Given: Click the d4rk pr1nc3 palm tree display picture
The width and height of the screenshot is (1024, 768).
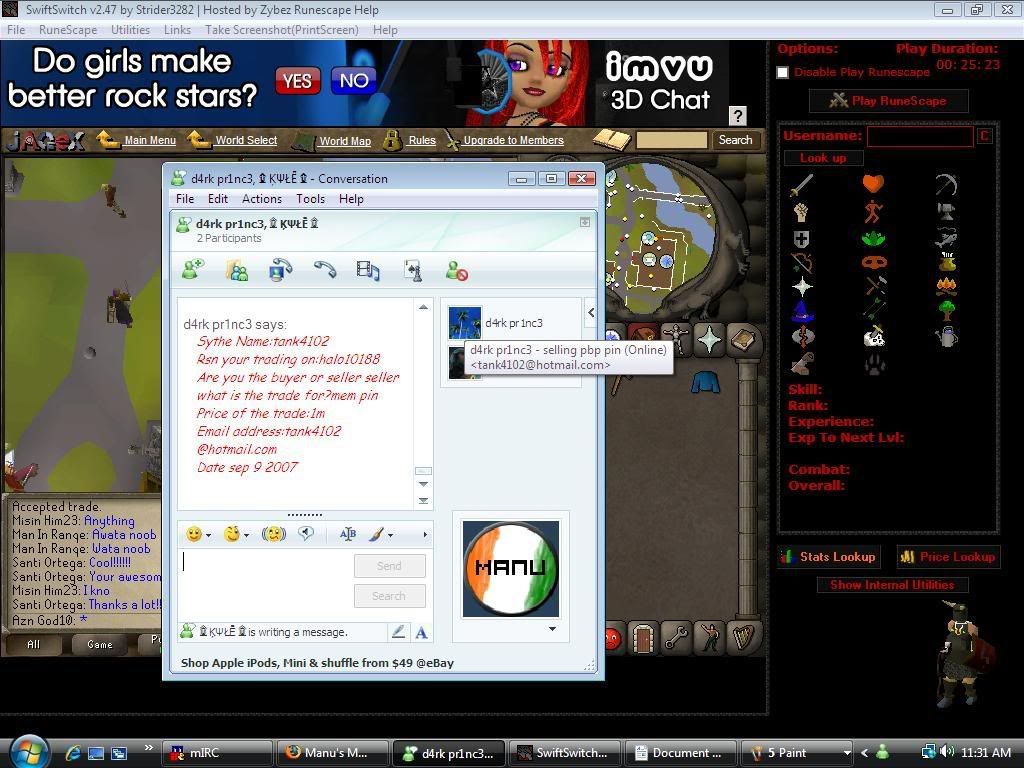Looking at the screenshot, I should (464, 322).
